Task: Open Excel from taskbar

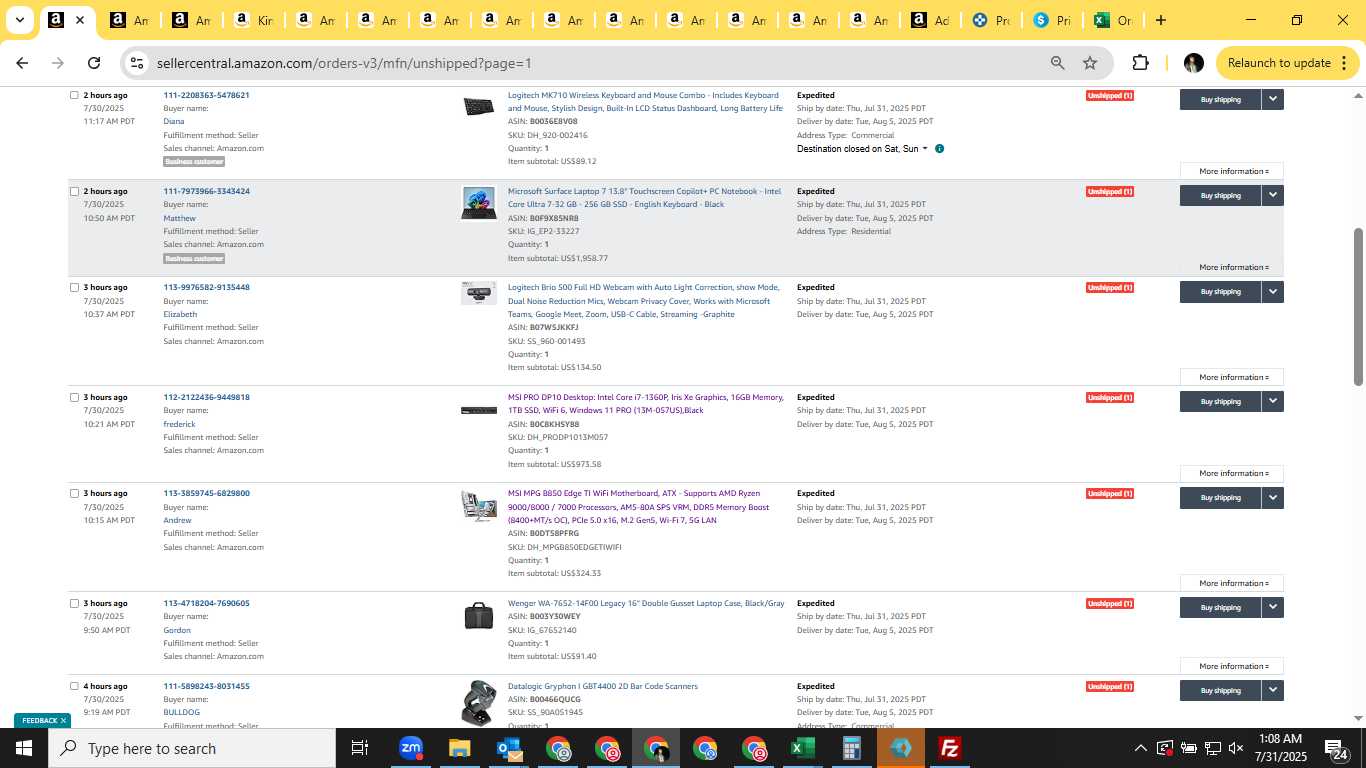Action: coord(802,748)
